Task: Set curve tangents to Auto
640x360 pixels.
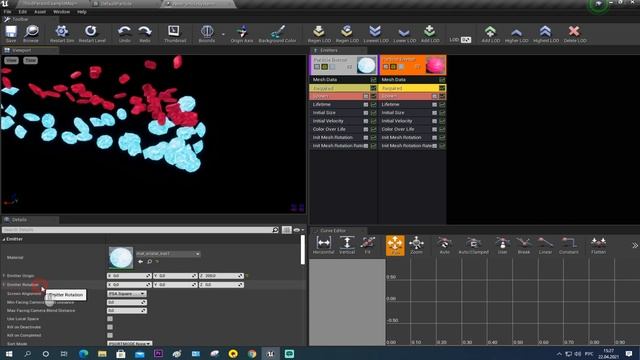Action: tap(444, 245)
